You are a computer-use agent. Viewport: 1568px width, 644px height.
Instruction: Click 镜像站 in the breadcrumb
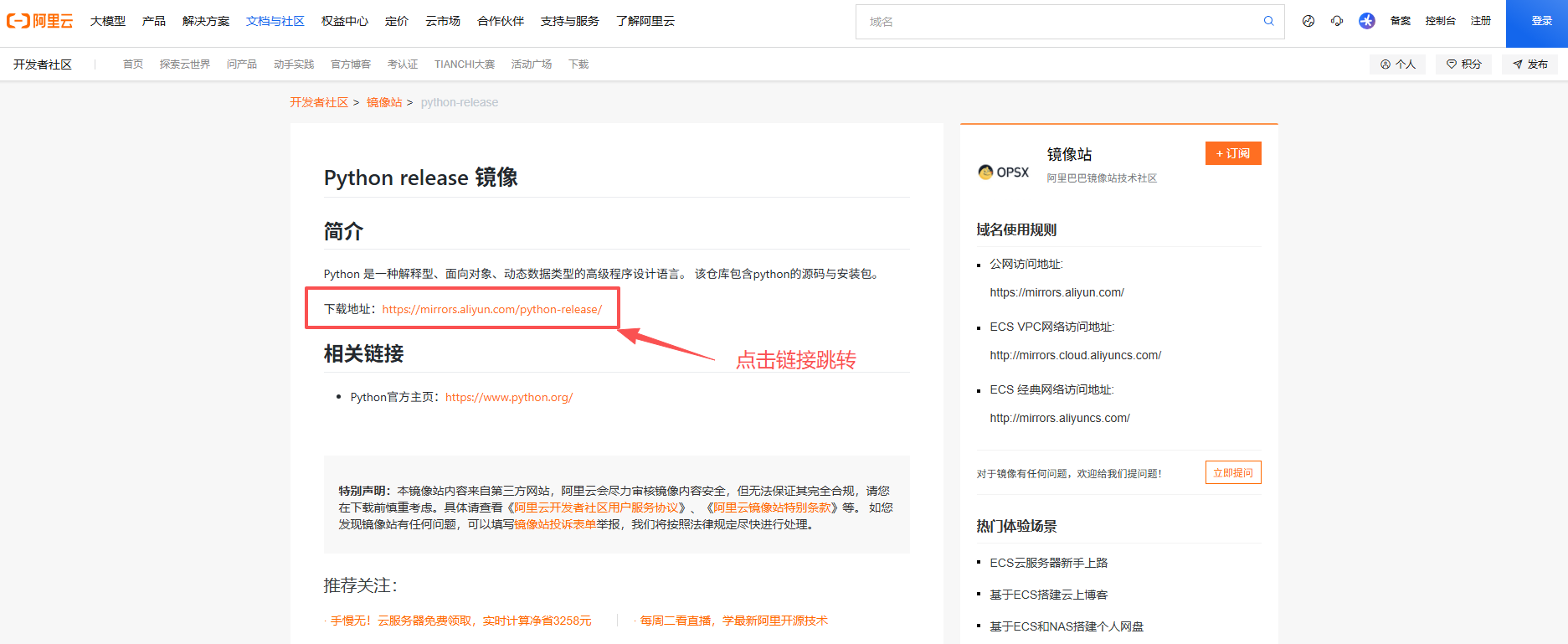[384, 102]
